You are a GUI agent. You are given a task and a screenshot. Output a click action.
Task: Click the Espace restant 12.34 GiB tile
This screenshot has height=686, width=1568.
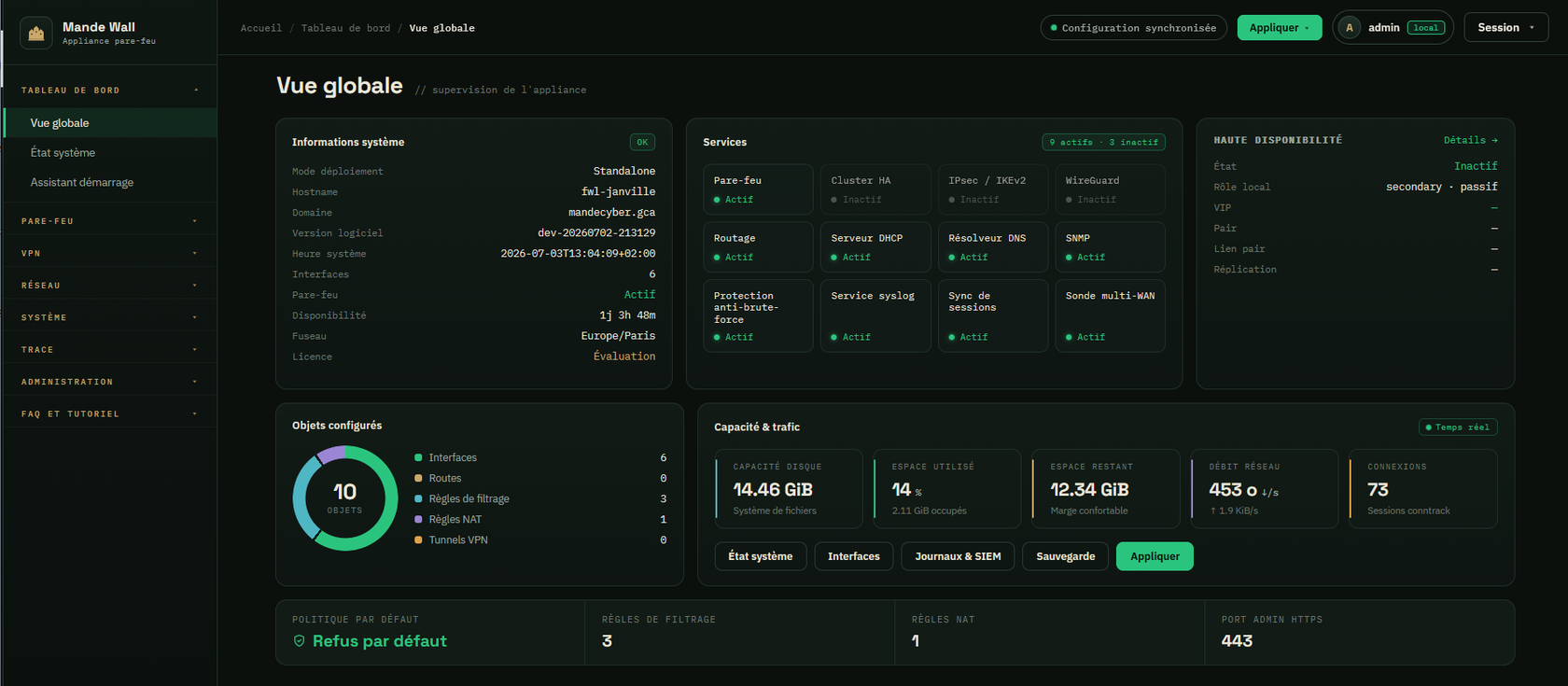(1106, 489)
